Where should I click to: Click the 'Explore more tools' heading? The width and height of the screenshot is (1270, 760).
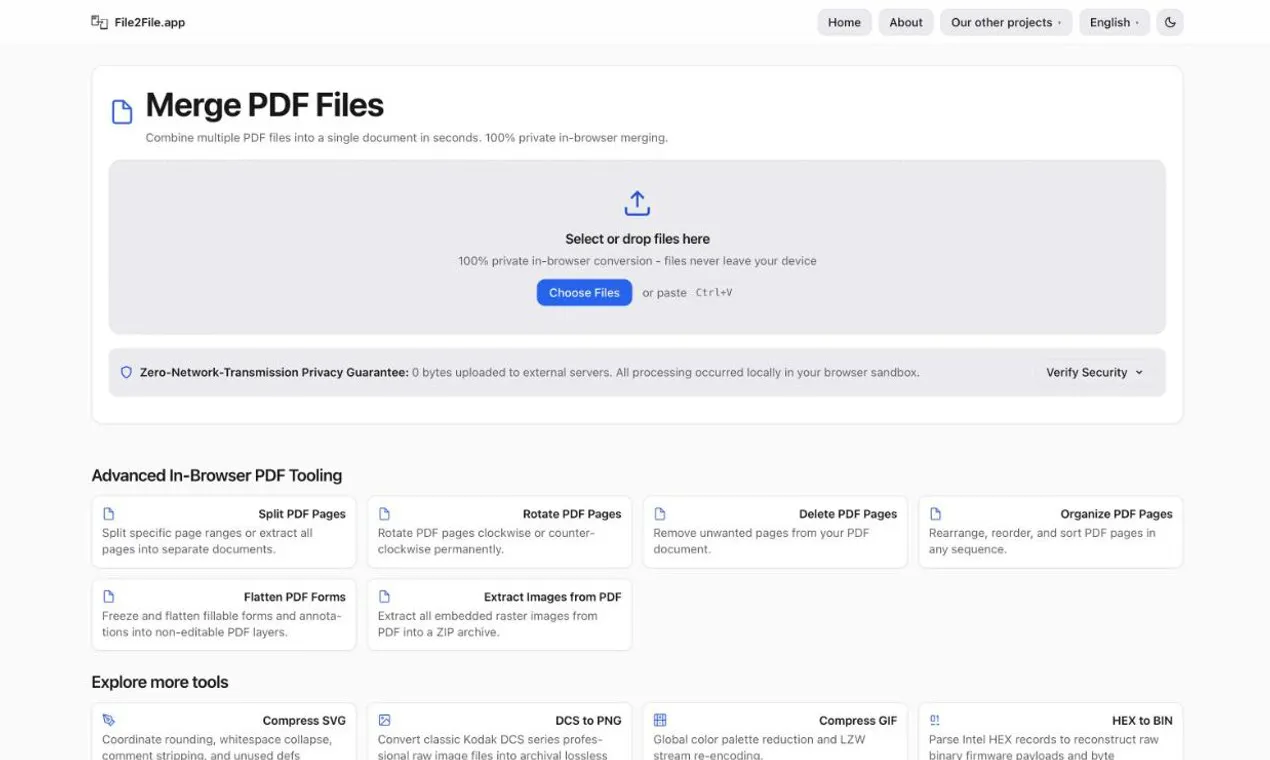tap(160, 682)
